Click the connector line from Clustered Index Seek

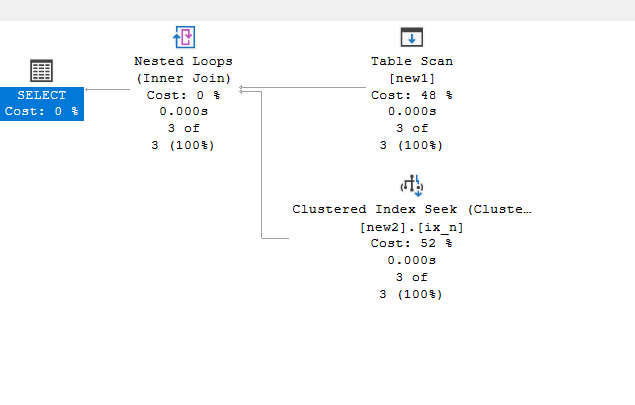tap(262, 165)
